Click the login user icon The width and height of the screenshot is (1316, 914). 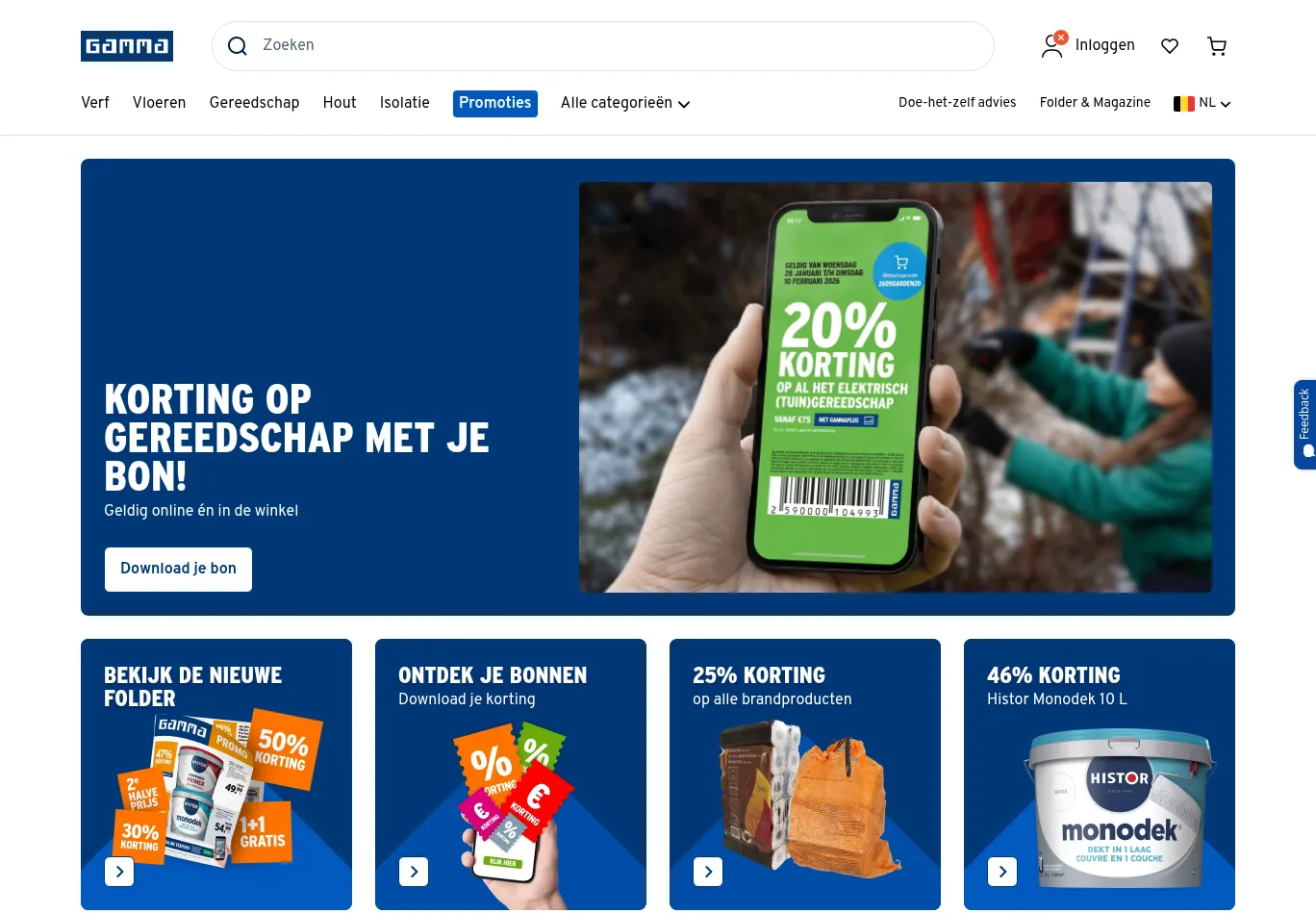[1053, 45]
